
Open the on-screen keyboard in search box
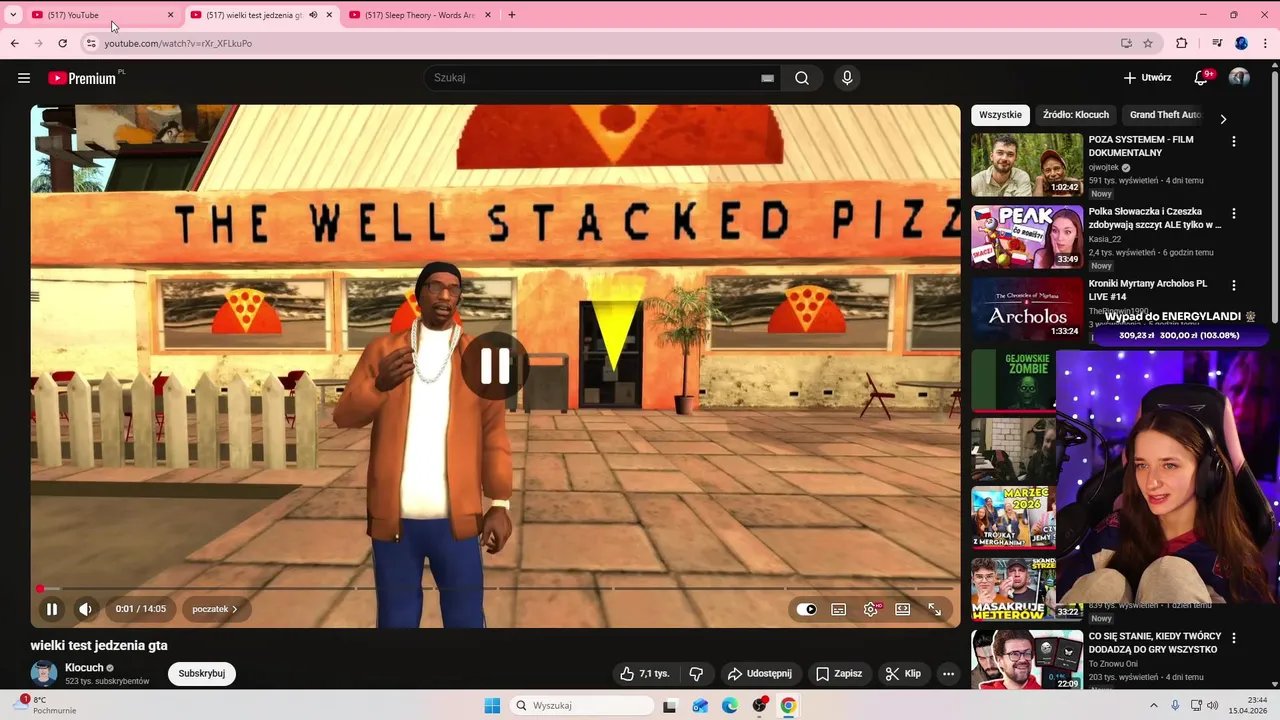(x=767, y=78)
